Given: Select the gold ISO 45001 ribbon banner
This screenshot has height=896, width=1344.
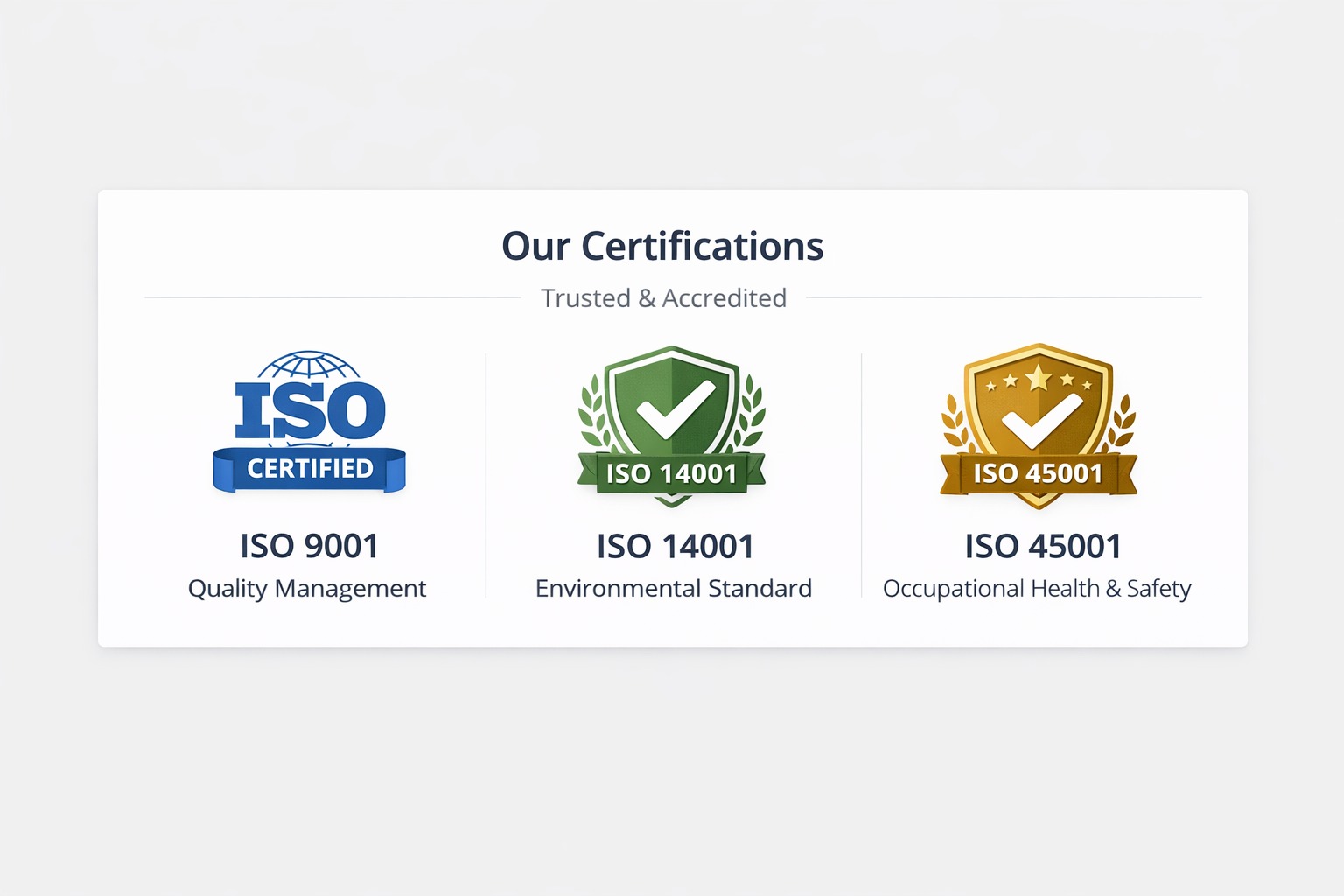Looking at the screenshot, I should pyautogui.click(x=1039, y=473).
